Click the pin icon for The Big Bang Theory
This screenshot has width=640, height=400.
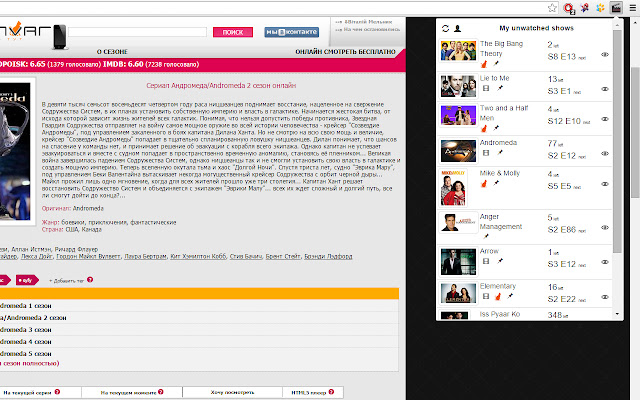click(x=496, y=63)
